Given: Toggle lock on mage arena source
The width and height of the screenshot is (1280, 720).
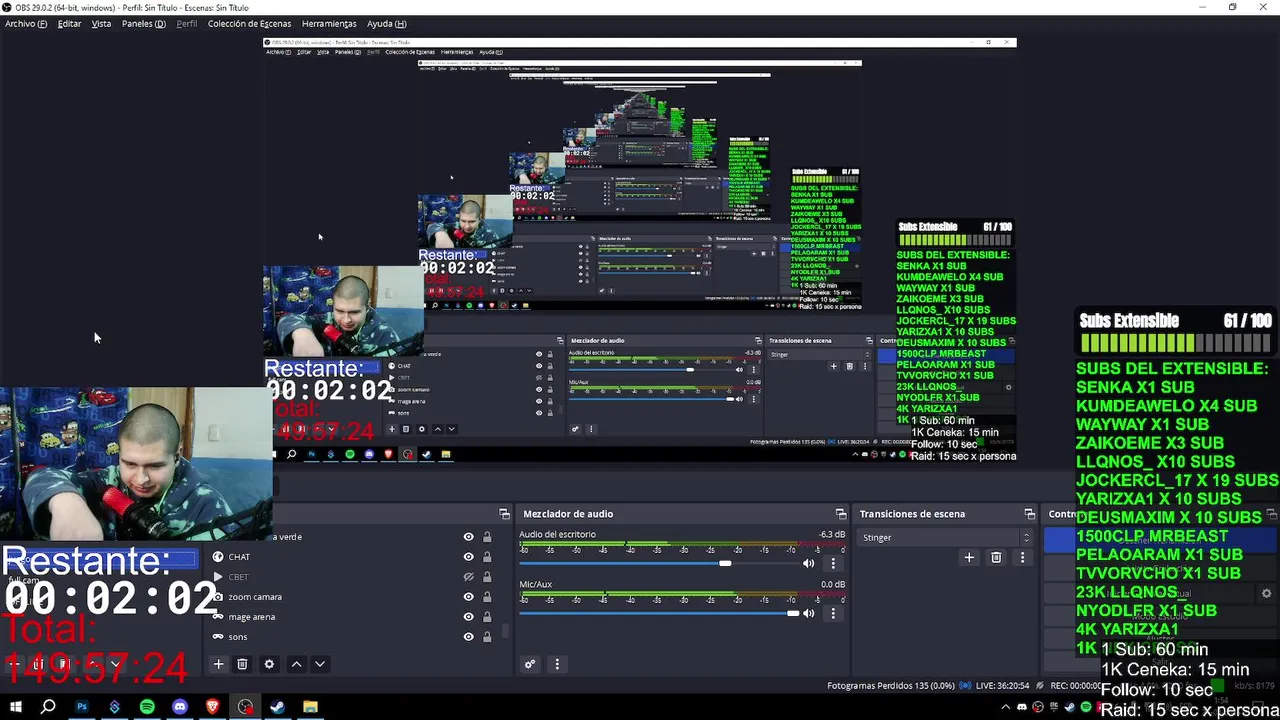Looking at the screenshot, I should coord(487,617).
